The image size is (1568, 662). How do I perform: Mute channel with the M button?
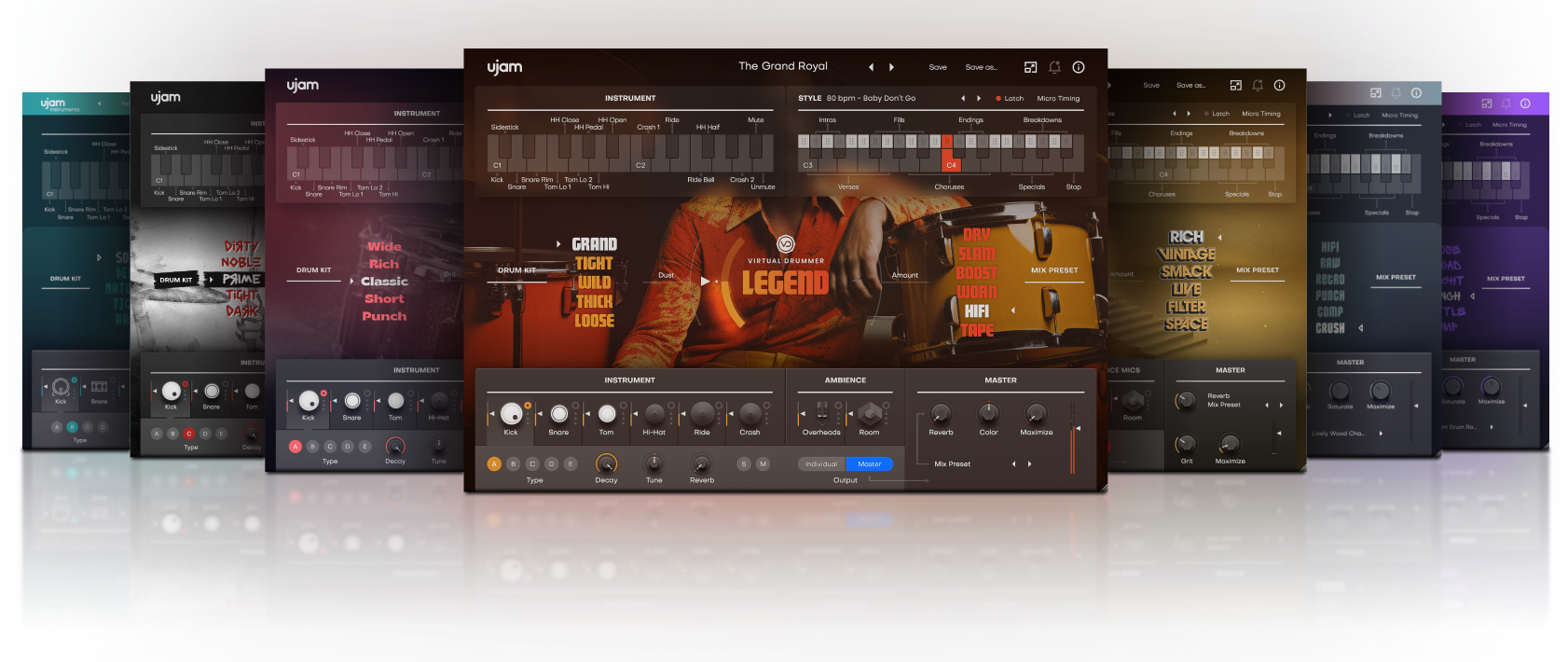pos(763,463)
